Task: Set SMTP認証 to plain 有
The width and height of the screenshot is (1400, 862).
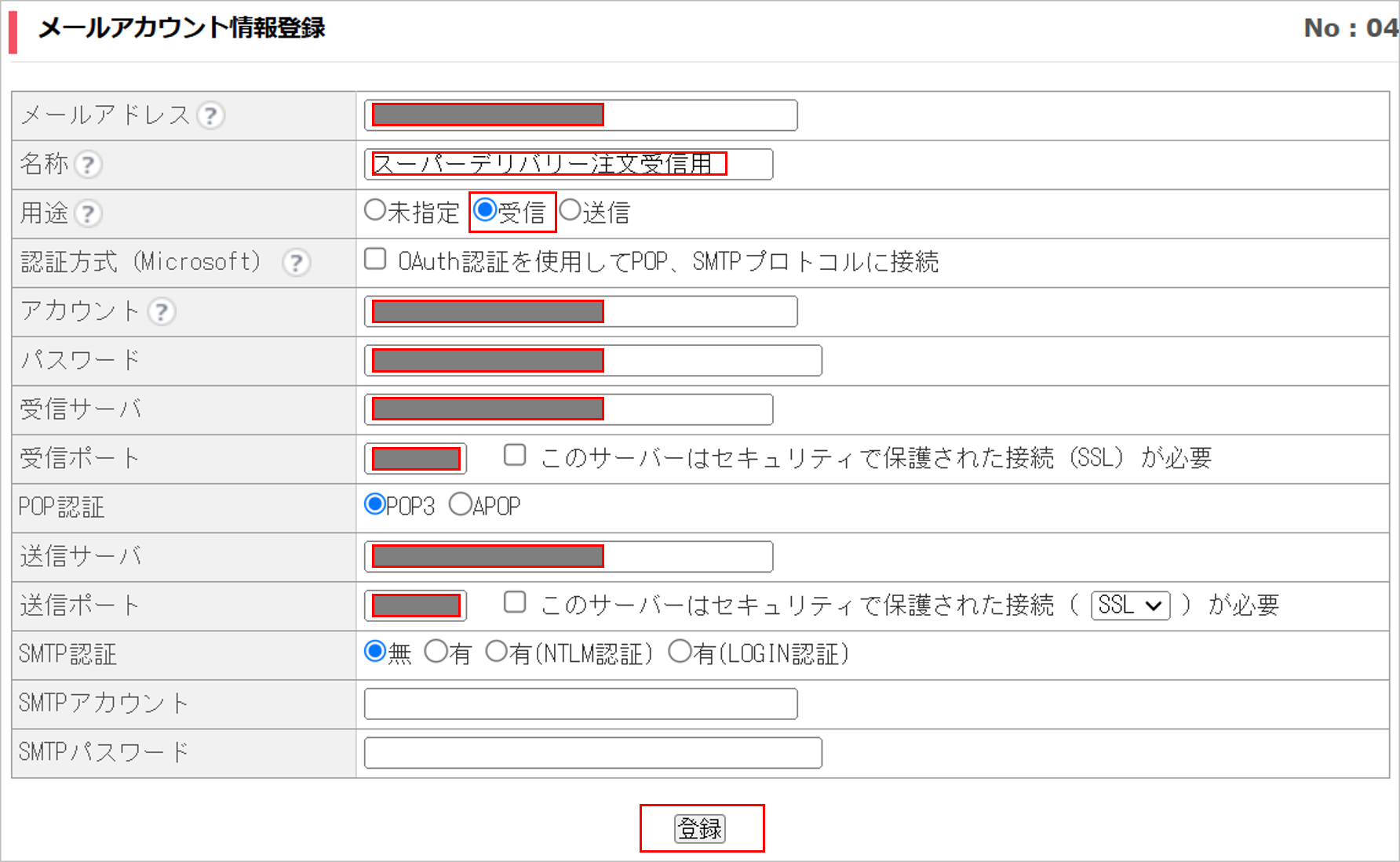Action: [x=436, y=651]
